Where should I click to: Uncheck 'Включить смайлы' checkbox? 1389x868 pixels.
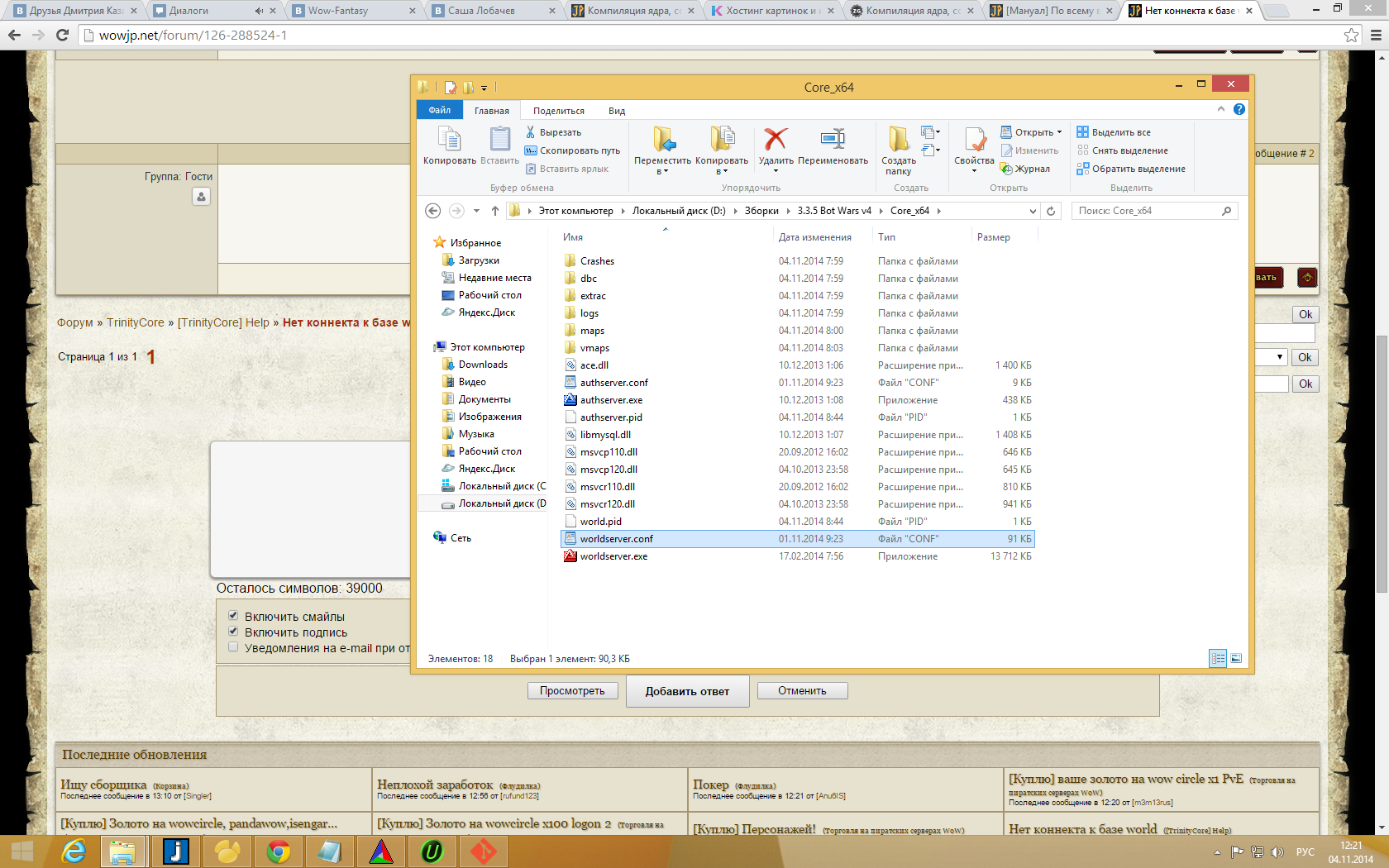click(233, 616)
